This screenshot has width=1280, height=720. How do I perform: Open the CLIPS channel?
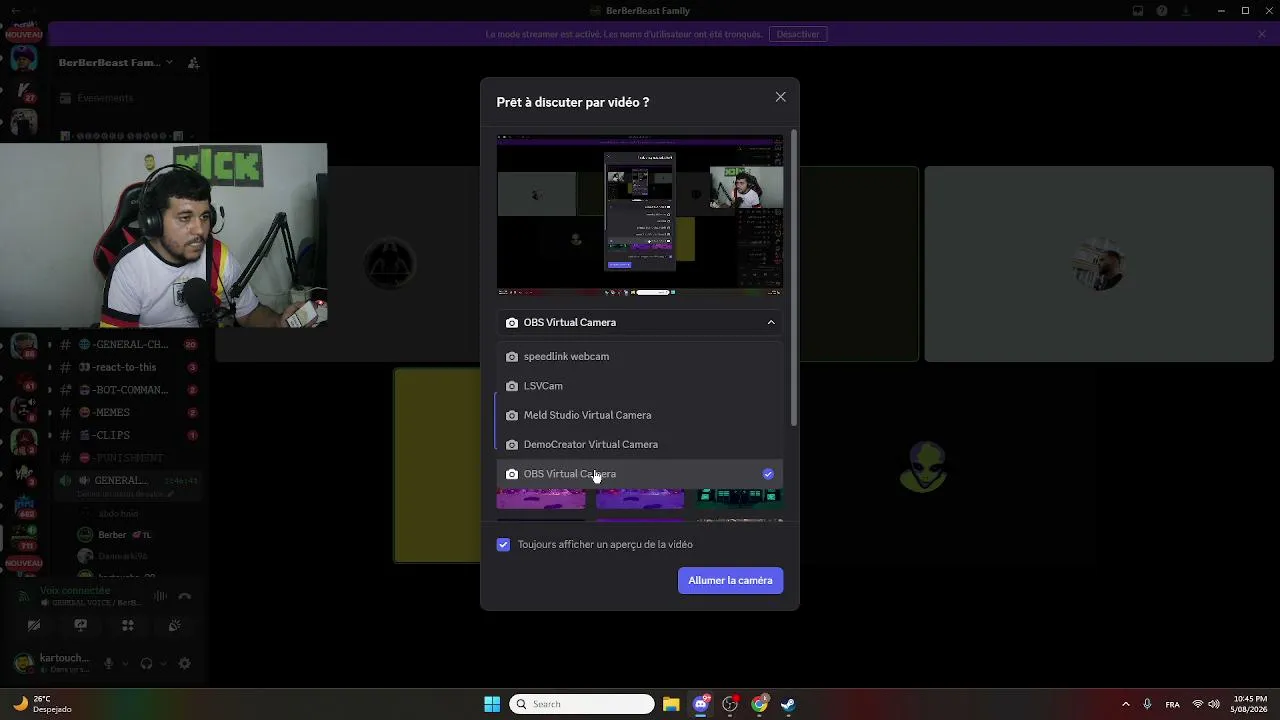click(130, 436)
